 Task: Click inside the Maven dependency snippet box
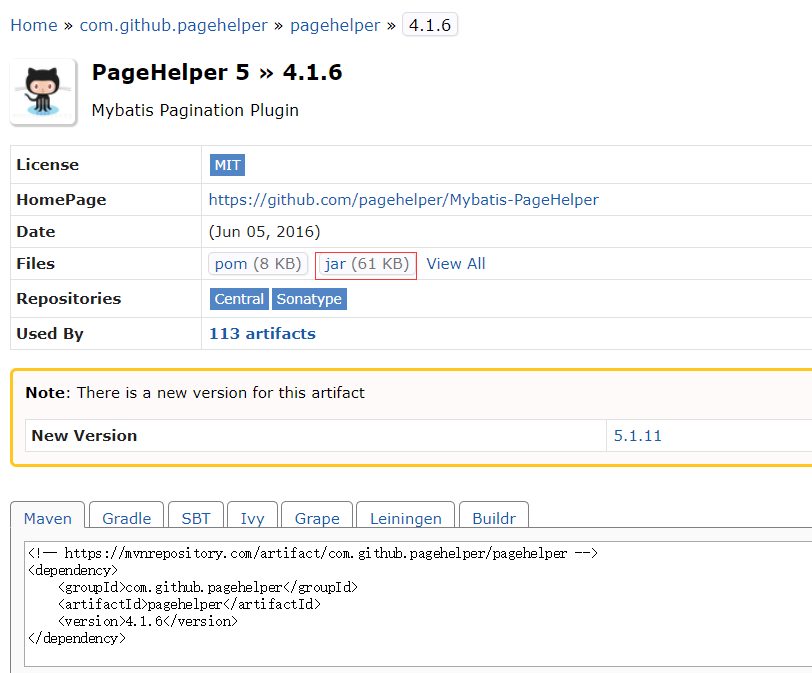tap(418, 604)
